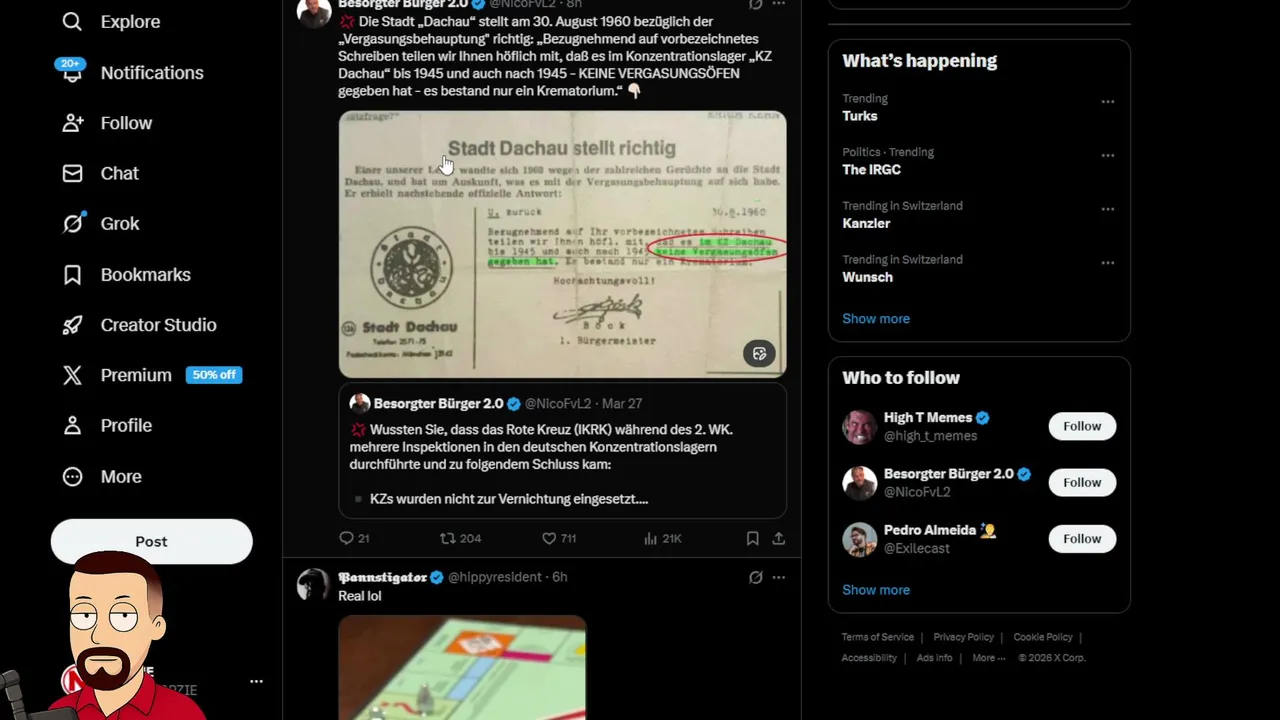View analytics showing 21K views
Screen dimensions: 1280x720
coord(662,538)
